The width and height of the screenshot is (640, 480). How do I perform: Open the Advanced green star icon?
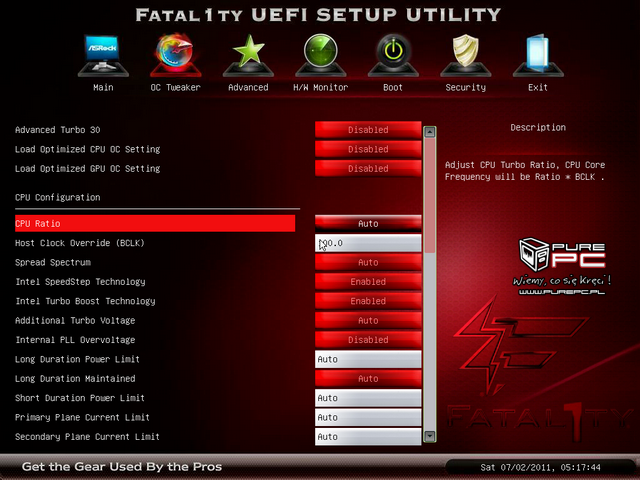248,55
